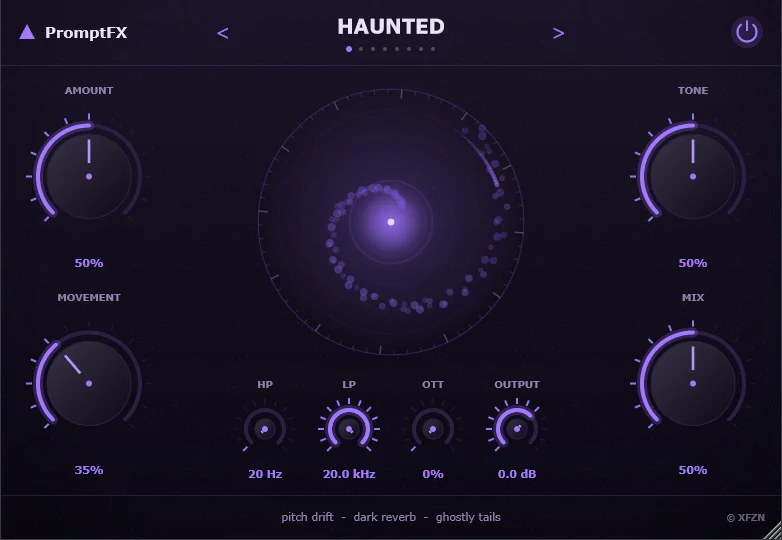Click the AMOUNT label
782x540 pixels.
(89, 90)
